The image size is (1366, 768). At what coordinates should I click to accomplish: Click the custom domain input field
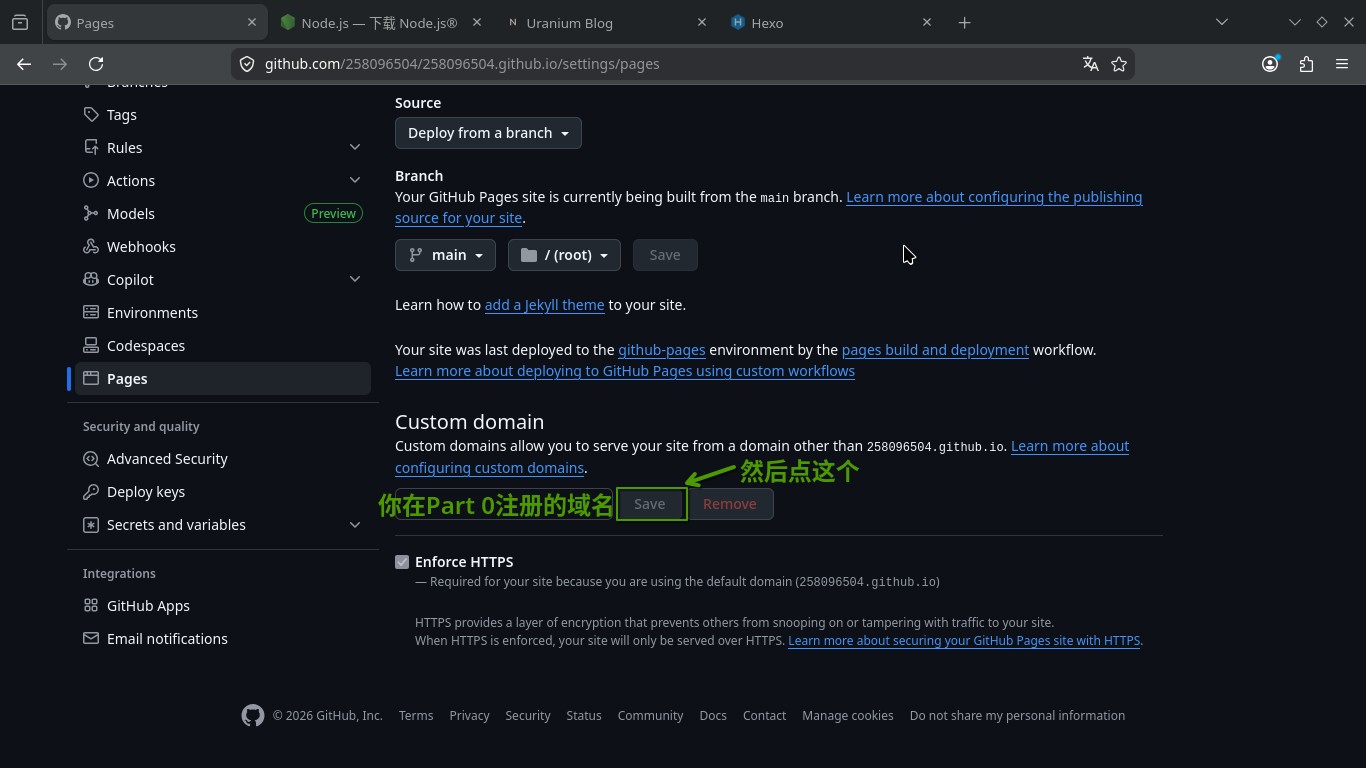pyautogui.click(x=503, y=504)
